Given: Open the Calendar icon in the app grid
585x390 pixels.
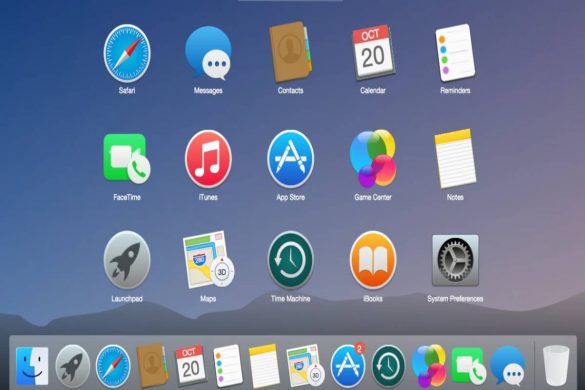Looking at the screenshot, I should pyautogui.click(x=373, y=53).
